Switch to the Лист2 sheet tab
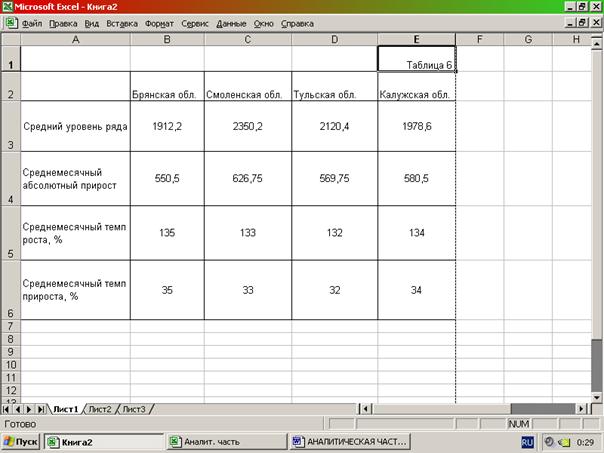Screen dimensions: 604x453 tap(100, 409)
